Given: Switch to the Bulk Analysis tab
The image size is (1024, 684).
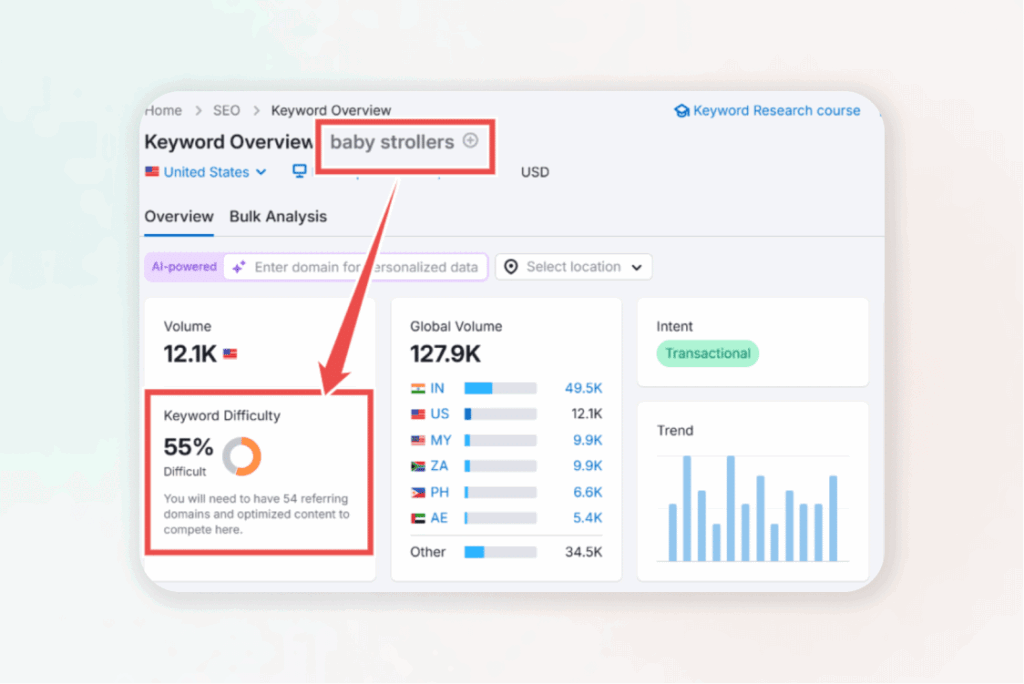Looking at the screenshot, I should click(278, 216).
